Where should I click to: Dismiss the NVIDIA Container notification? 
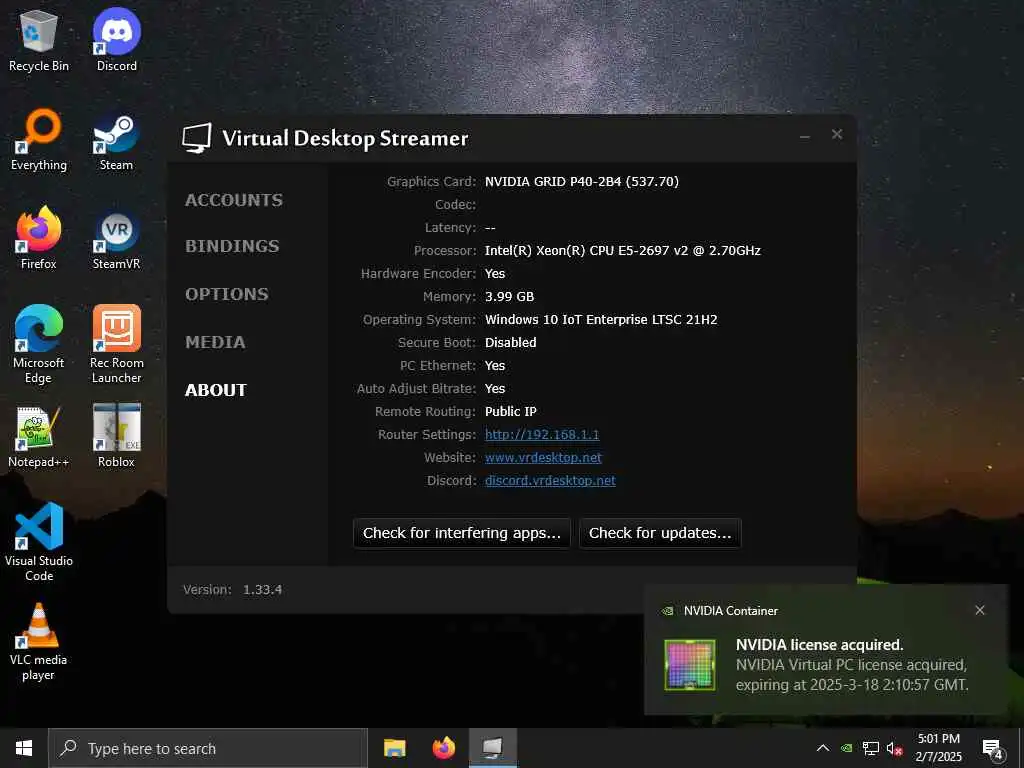[980, 610]
